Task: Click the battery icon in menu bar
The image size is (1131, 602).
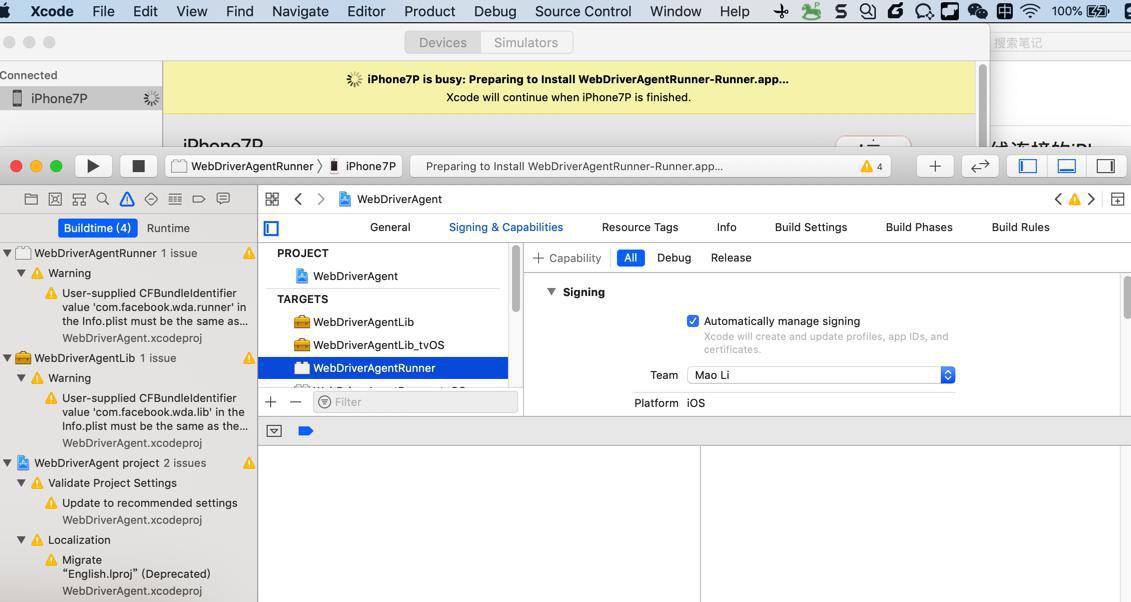Action: pyautogui.click(x=1098, y=11)
